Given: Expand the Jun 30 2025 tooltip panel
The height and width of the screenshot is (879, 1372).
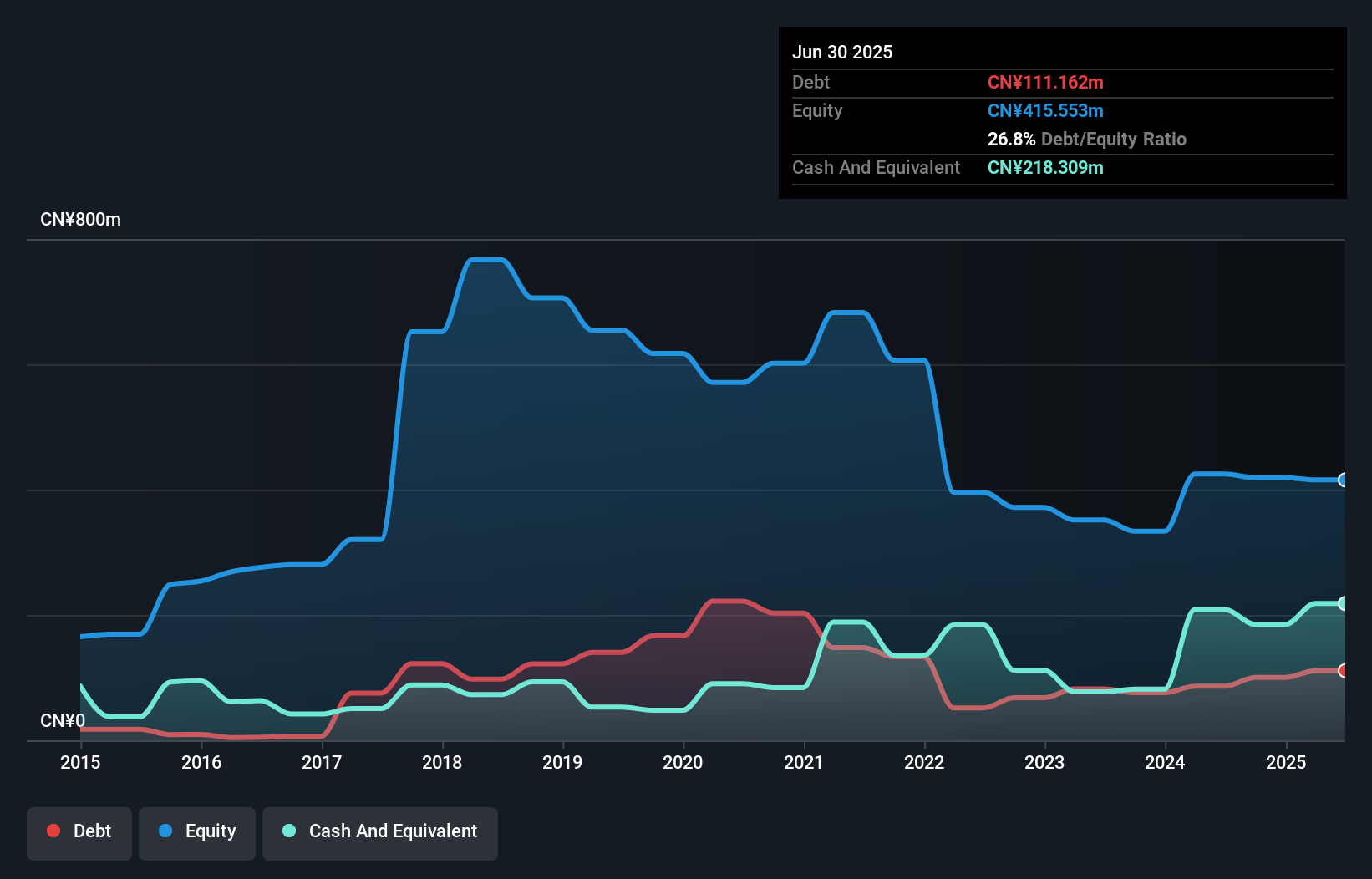Looking at the screenshot, I should (843, 52).
